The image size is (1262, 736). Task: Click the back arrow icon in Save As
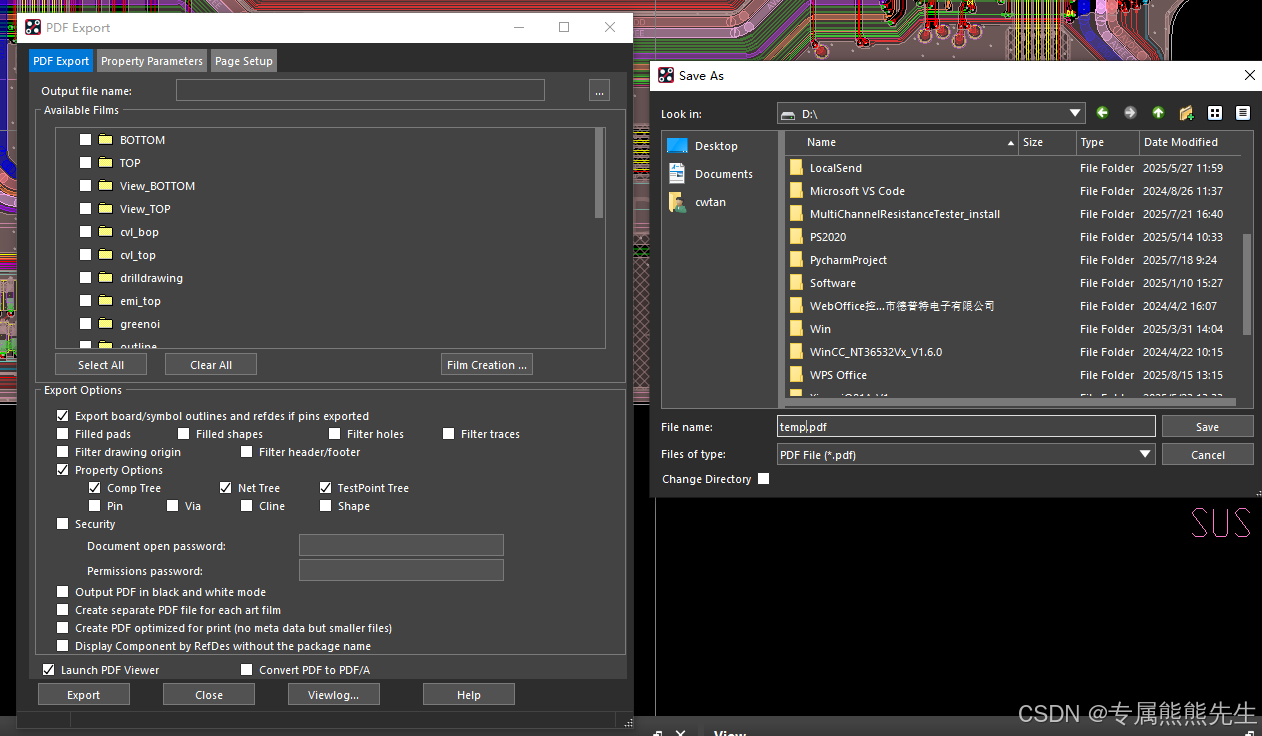1102,113
